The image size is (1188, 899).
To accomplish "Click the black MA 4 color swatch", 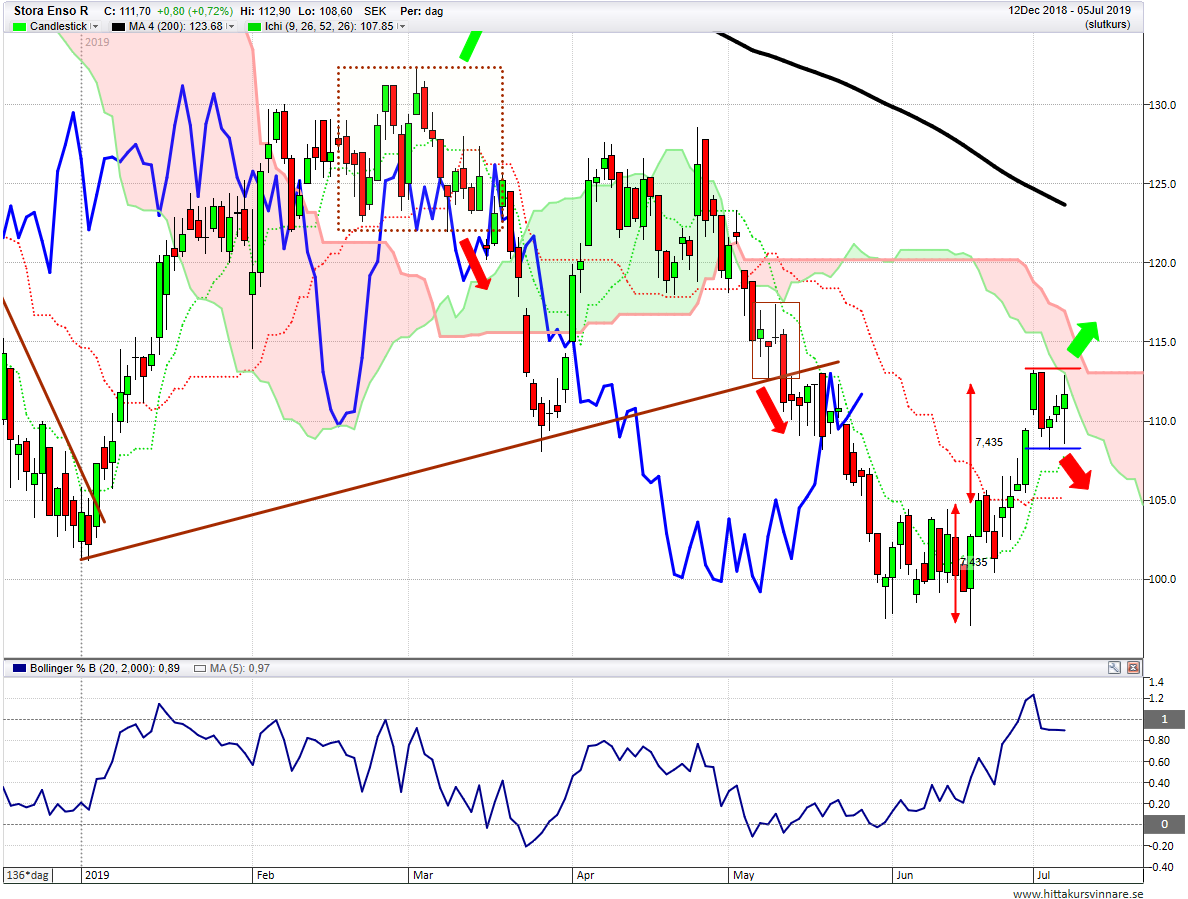I will point(118,27).
